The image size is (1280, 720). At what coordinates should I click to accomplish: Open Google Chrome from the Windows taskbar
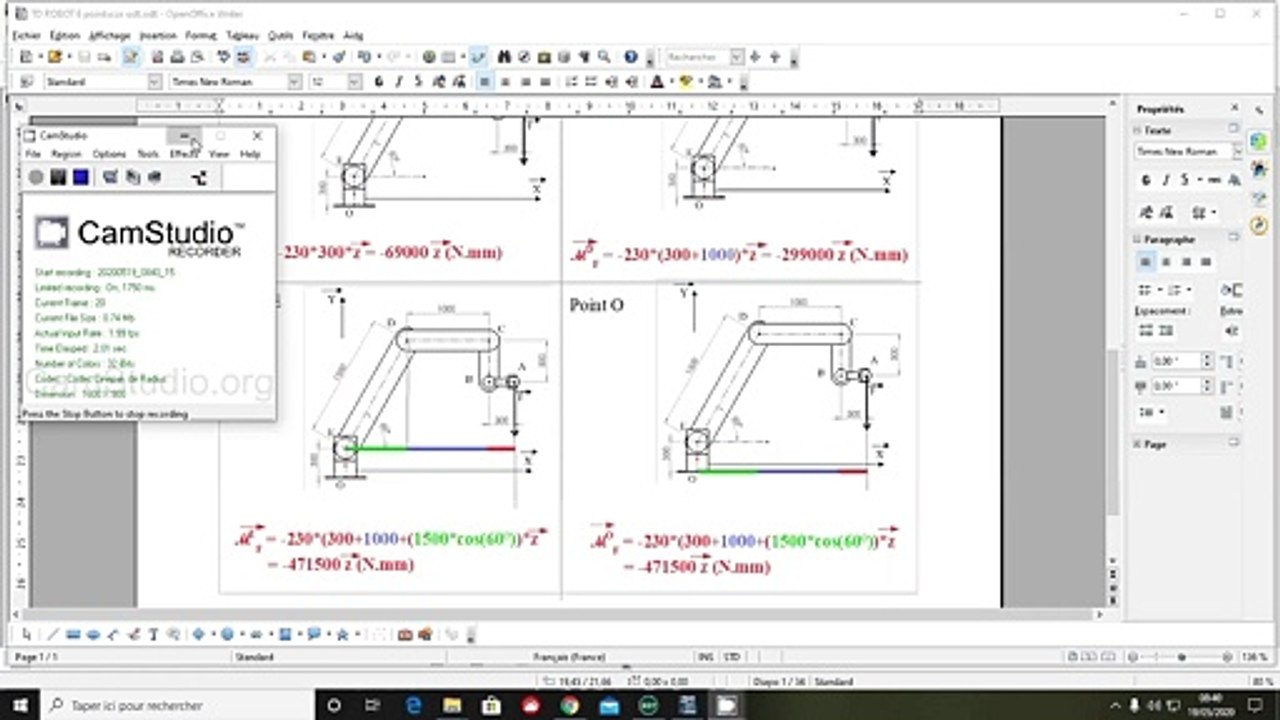click(x=569, y=705)
